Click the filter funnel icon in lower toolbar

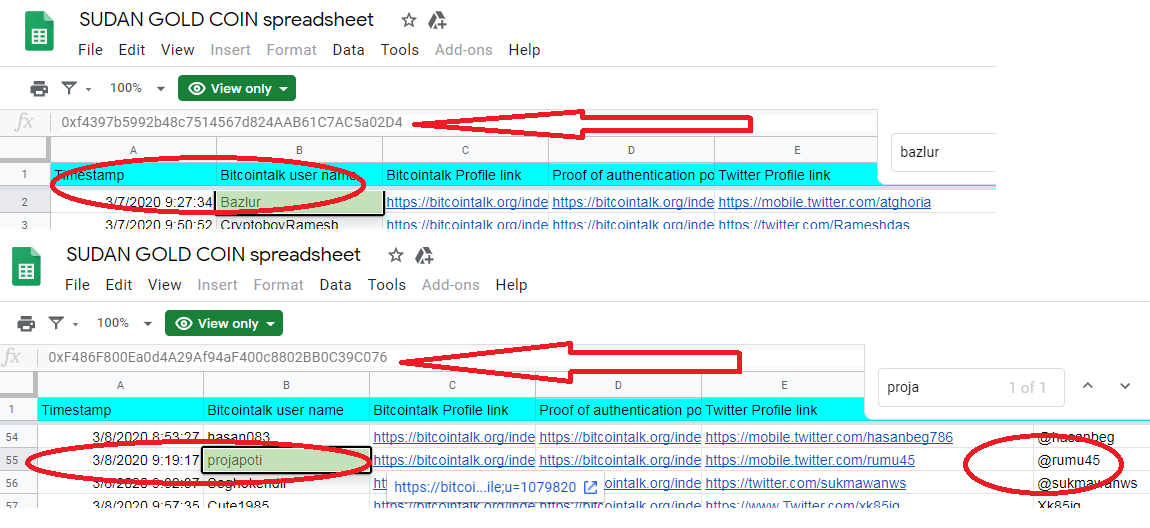[56, 323]
